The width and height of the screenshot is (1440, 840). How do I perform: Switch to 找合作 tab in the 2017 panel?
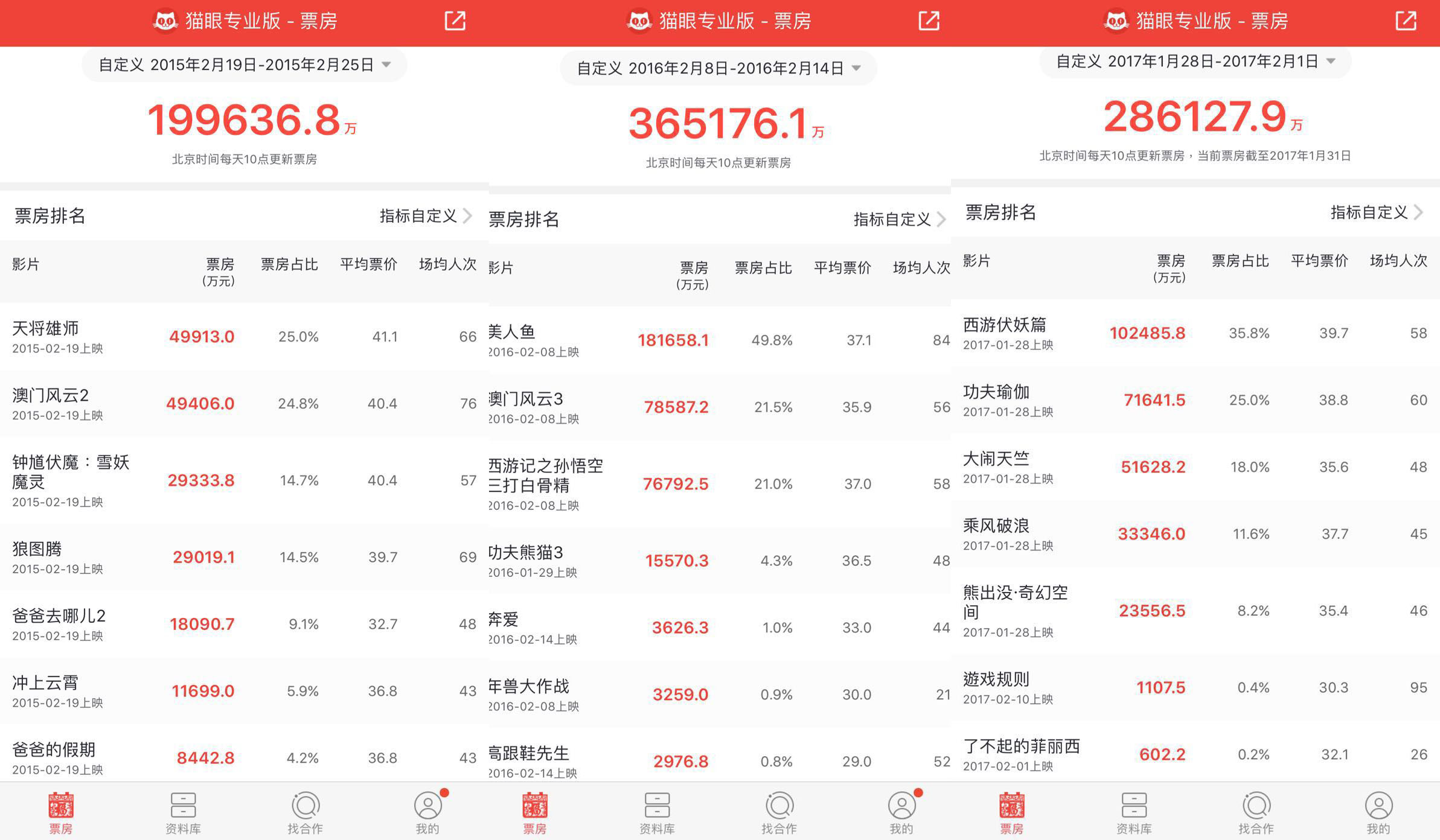[x=1256, y=812]
